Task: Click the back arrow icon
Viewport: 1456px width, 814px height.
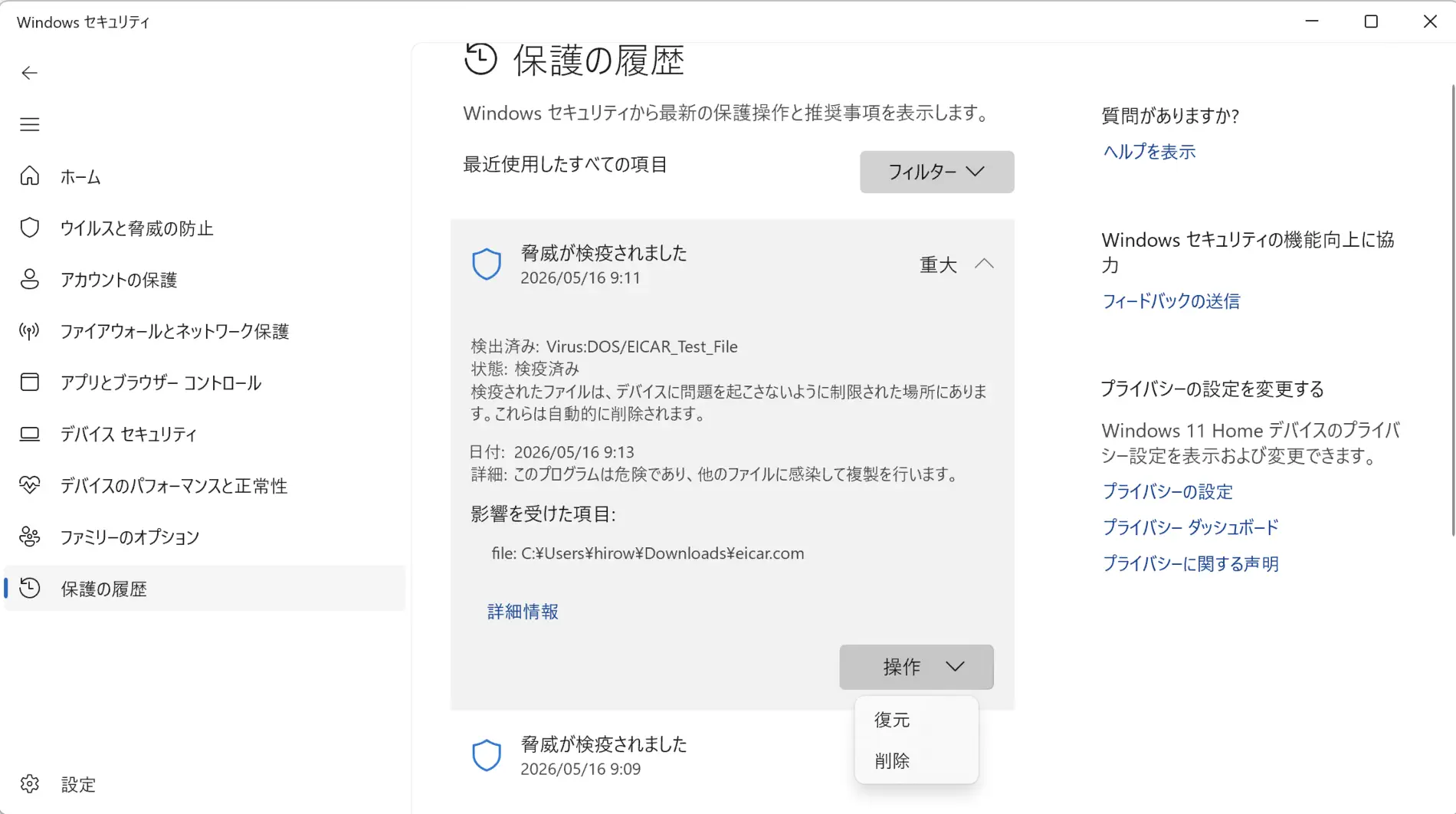Action: coord(29,73)
